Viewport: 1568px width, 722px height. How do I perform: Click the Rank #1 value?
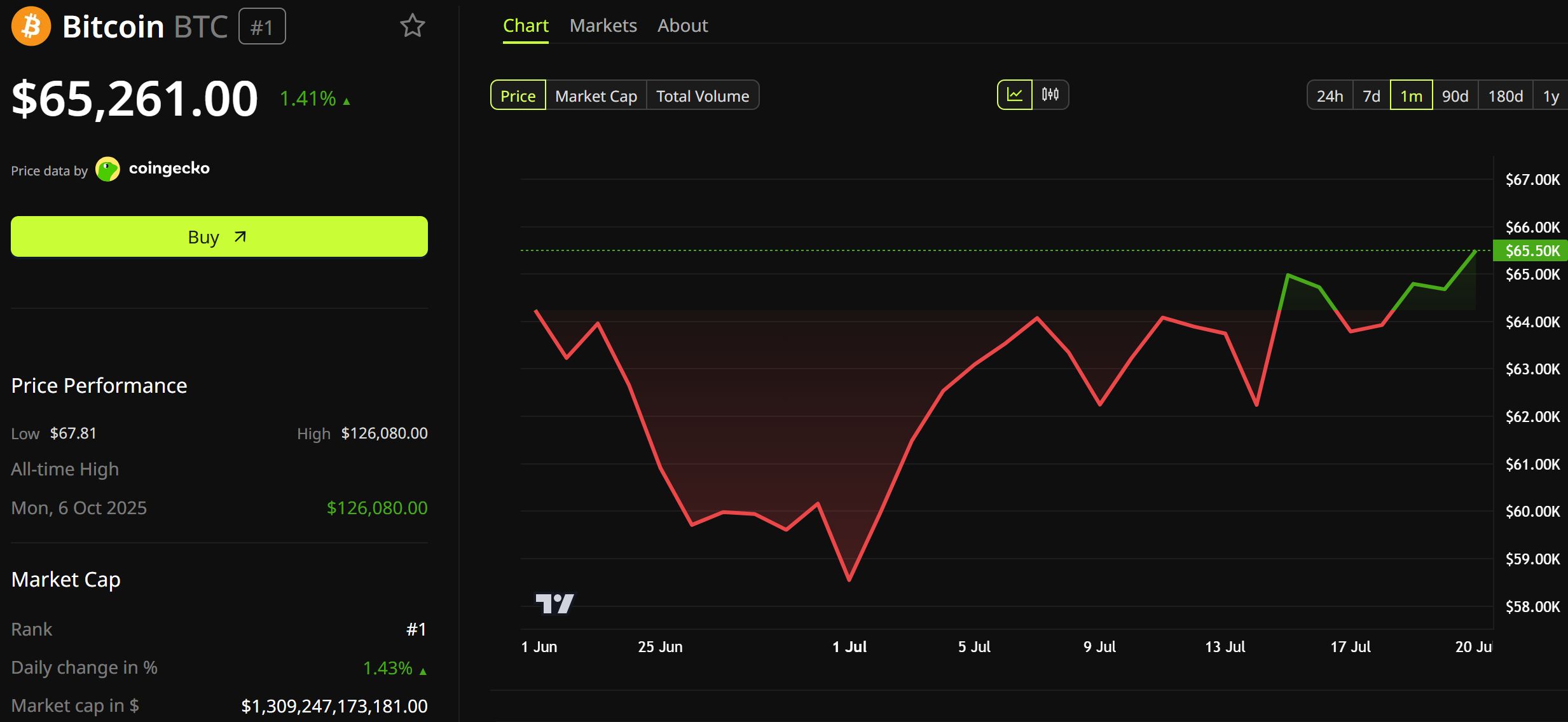(x=416, y=629)
